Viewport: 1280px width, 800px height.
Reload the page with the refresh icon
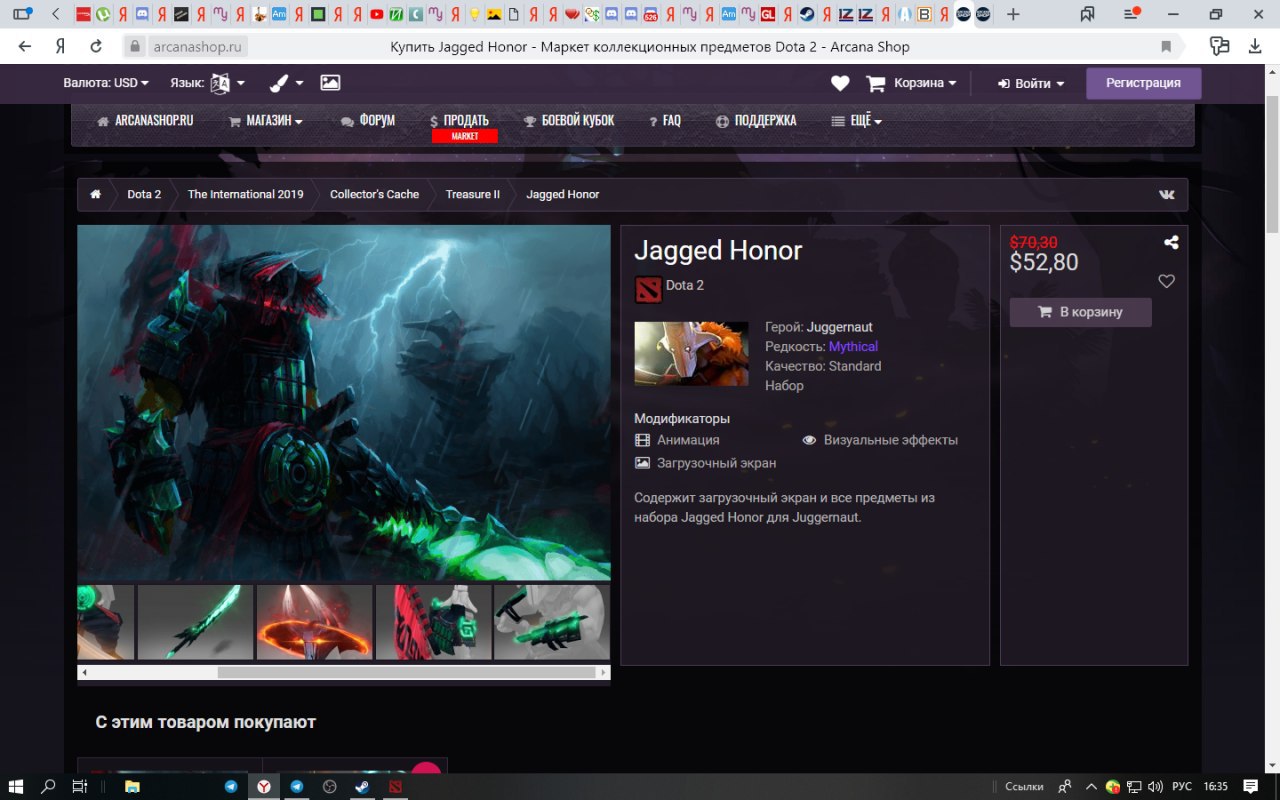pyautogui.click(x=96, y=46)
